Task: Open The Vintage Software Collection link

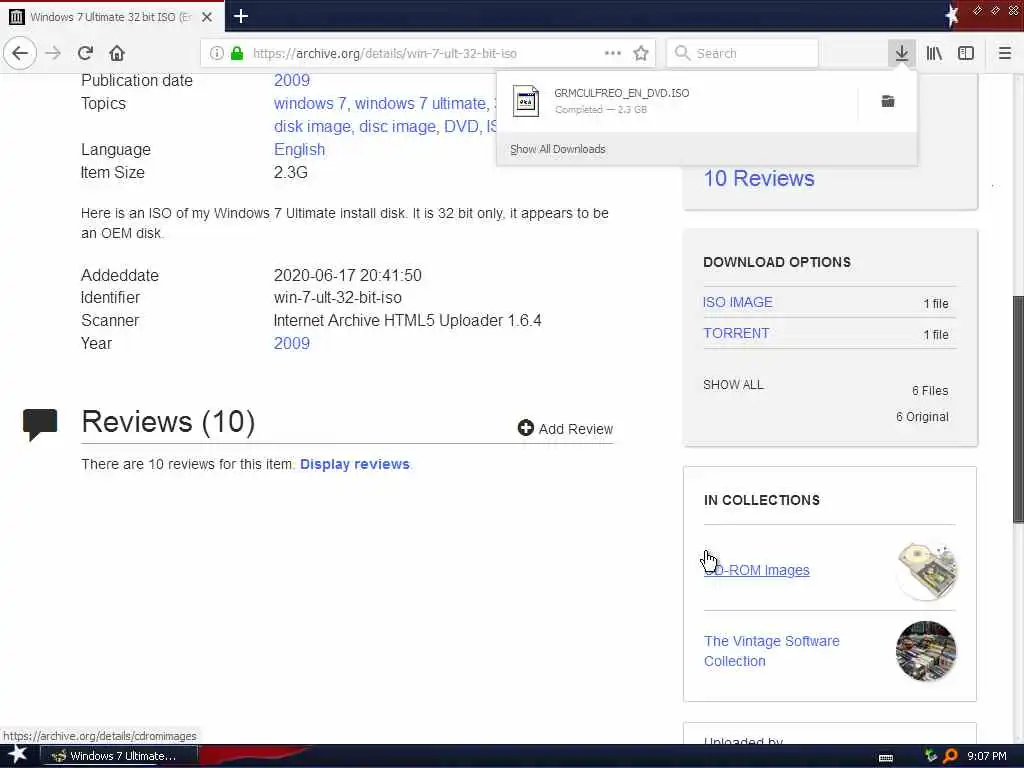Action: [771, 651]
